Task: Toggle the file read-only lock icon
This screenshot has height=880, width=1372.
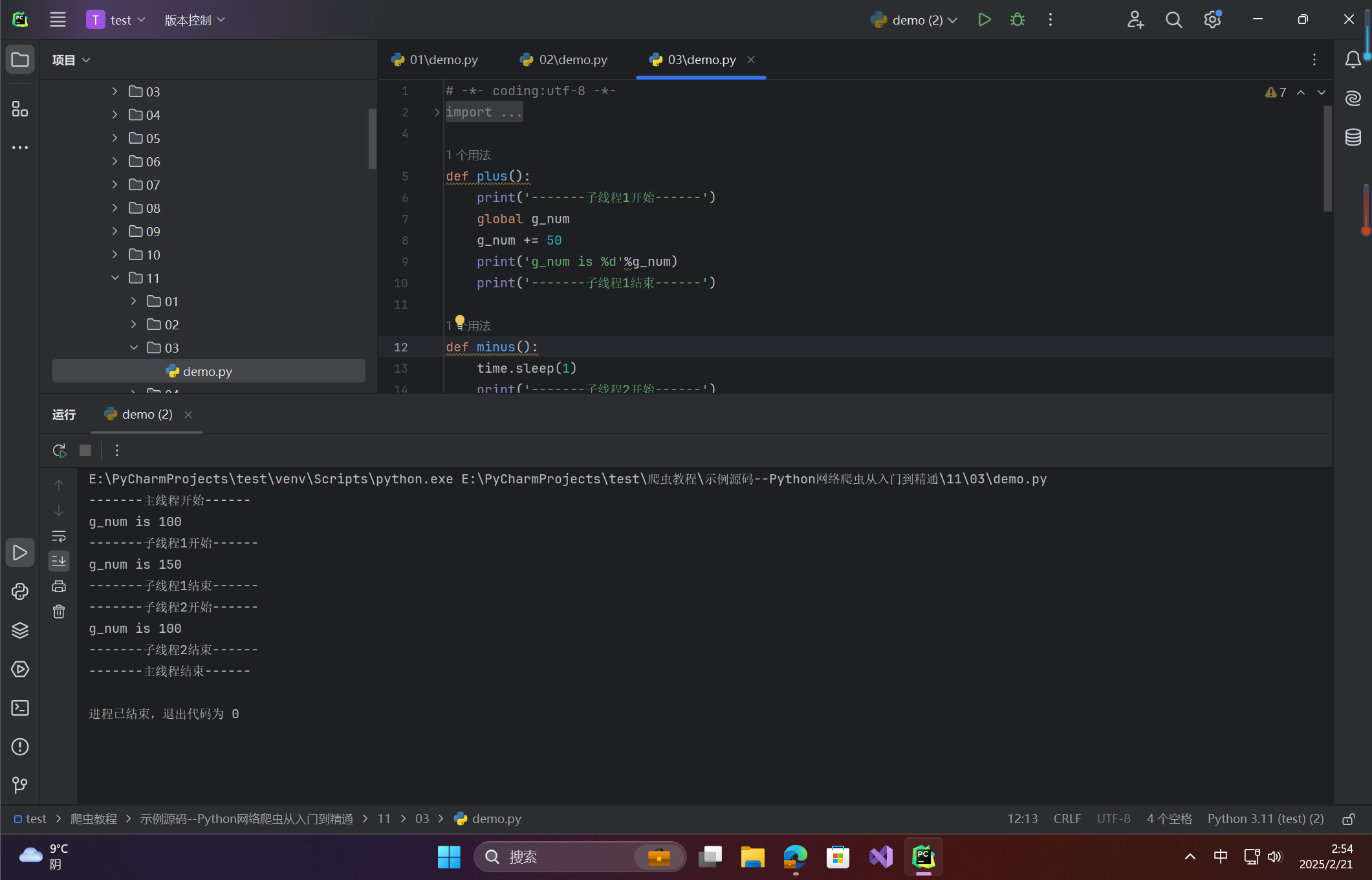Action: point(1348,819)
